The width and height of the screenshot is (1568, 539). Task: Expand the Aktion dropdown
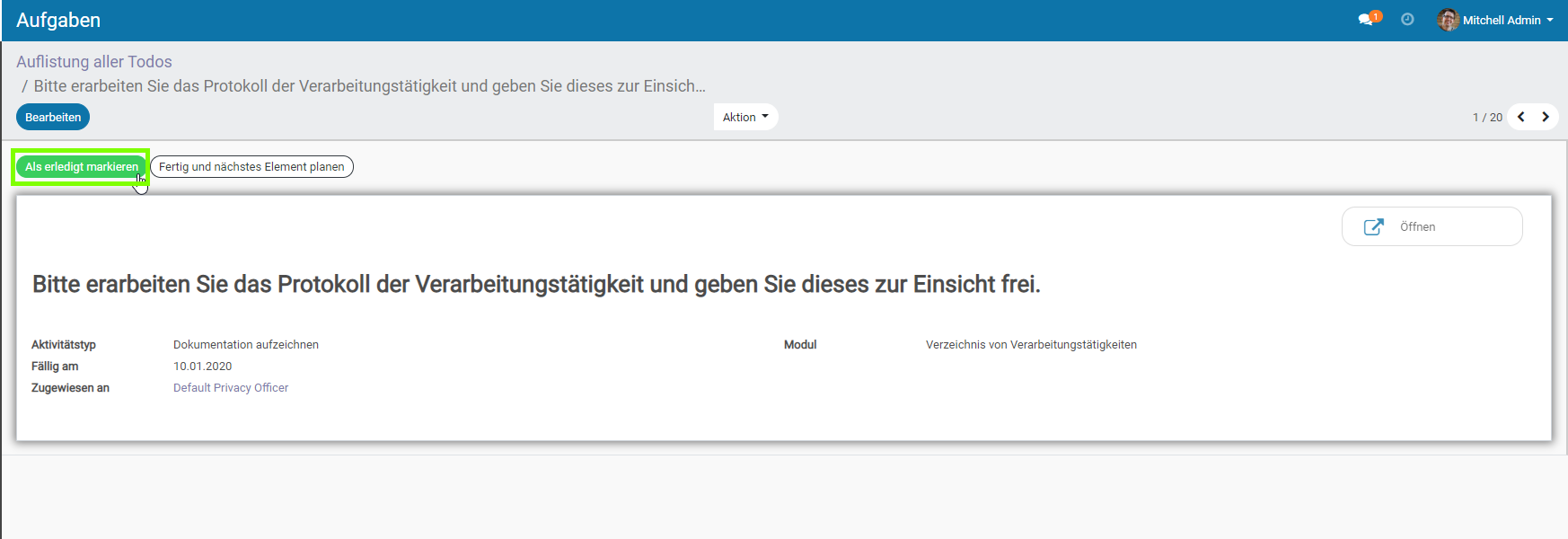coord(745,117)
